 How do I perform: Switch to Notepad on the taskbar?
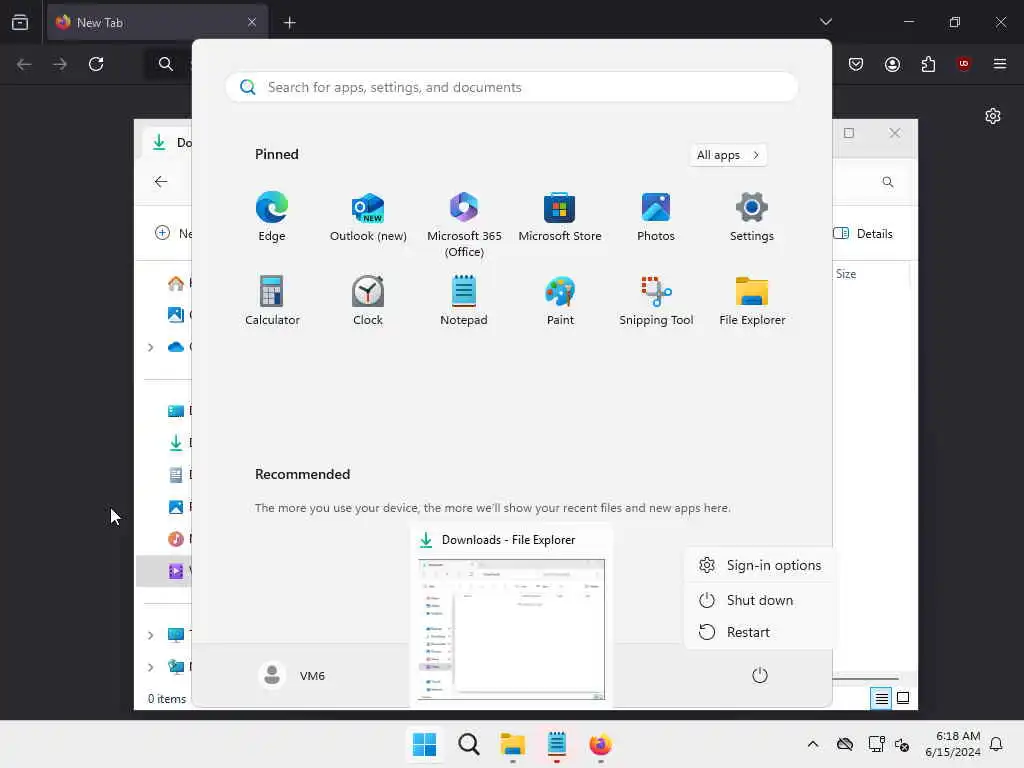556,744
